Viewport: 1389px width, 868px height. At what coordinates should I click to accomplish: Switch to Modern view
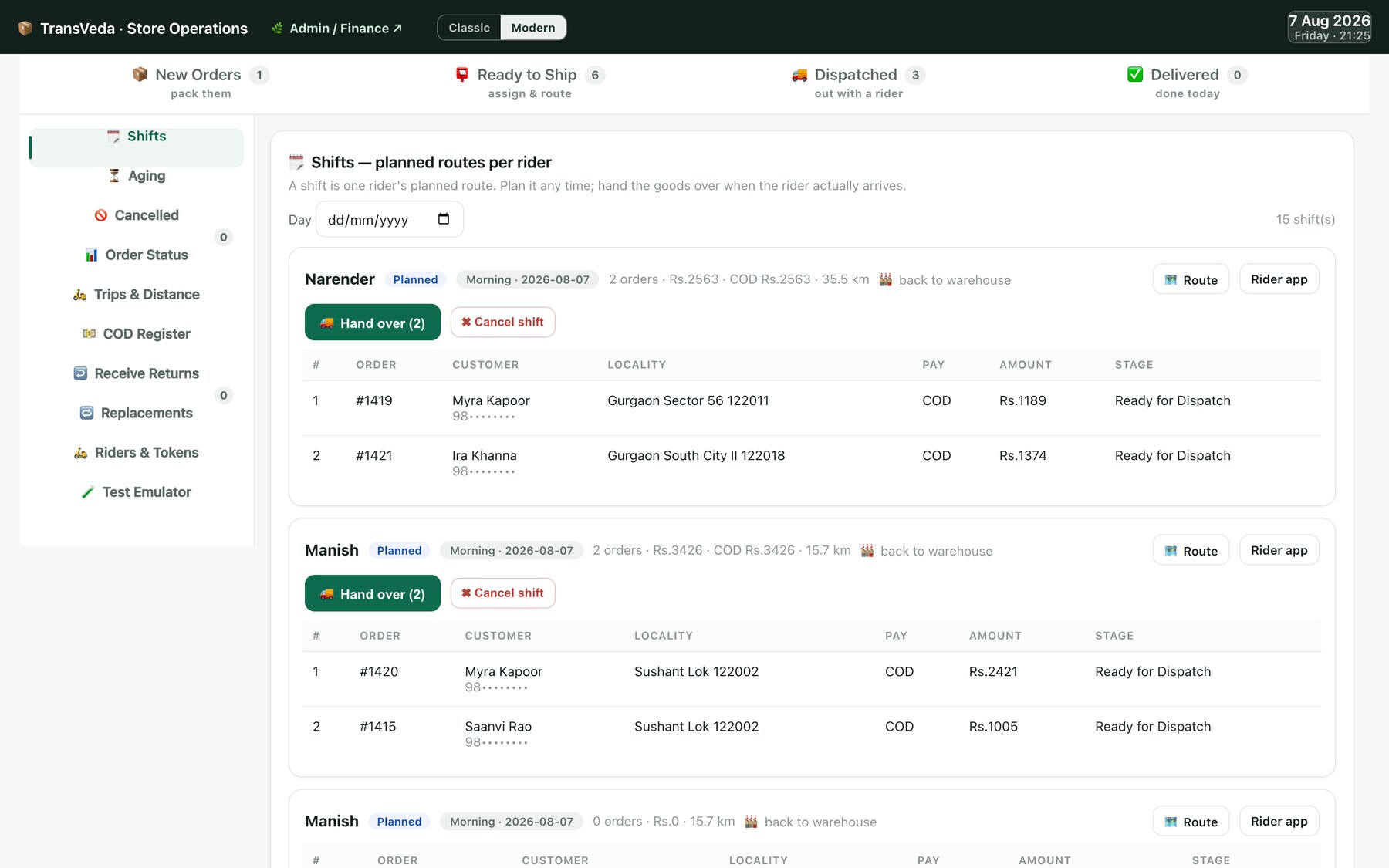pos(533,28)
